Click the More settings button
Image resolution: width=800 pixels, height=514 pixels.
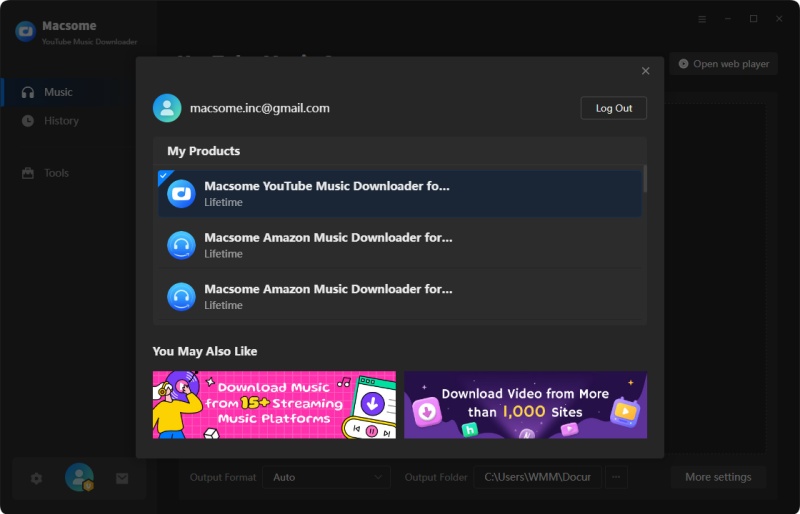coord(718,477)
